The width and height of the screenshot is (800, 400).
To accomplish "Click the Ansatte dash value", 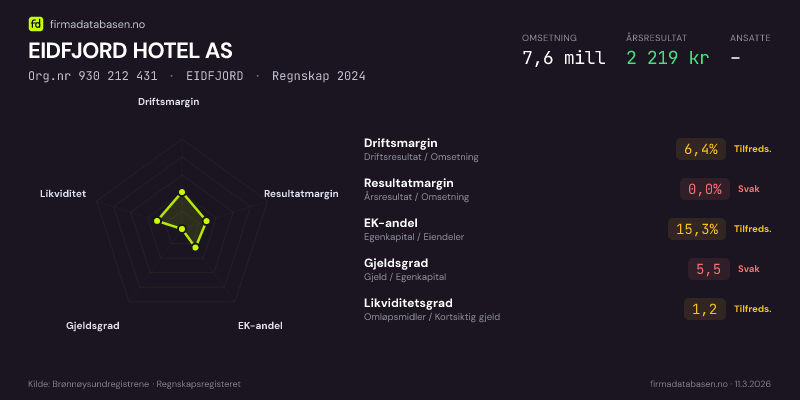I will (735, 58).
